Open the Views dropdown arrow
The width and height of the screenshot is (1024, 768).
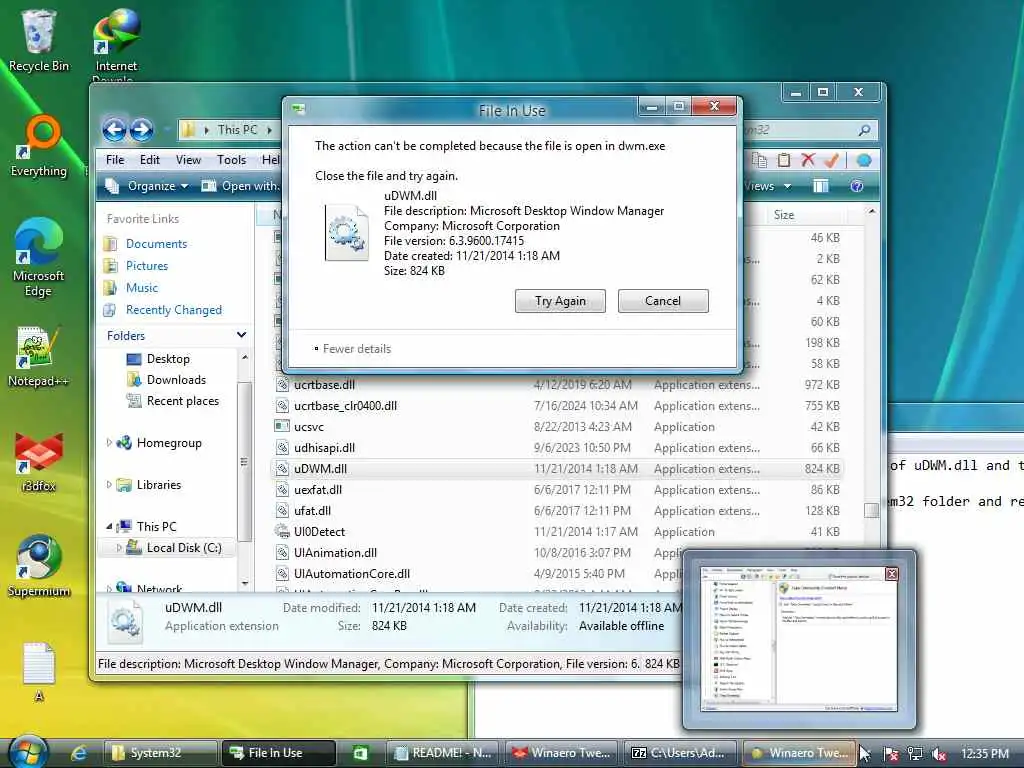coord(788,186)
